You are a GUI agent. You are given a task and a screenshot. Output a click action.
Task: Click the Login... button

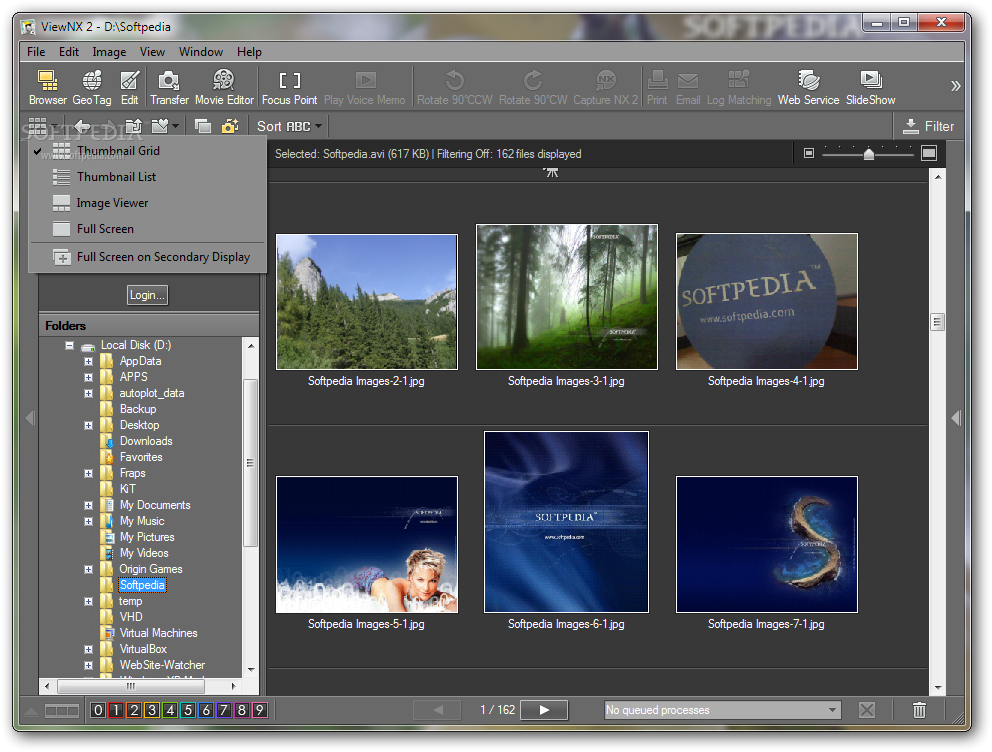coord(147,295)
